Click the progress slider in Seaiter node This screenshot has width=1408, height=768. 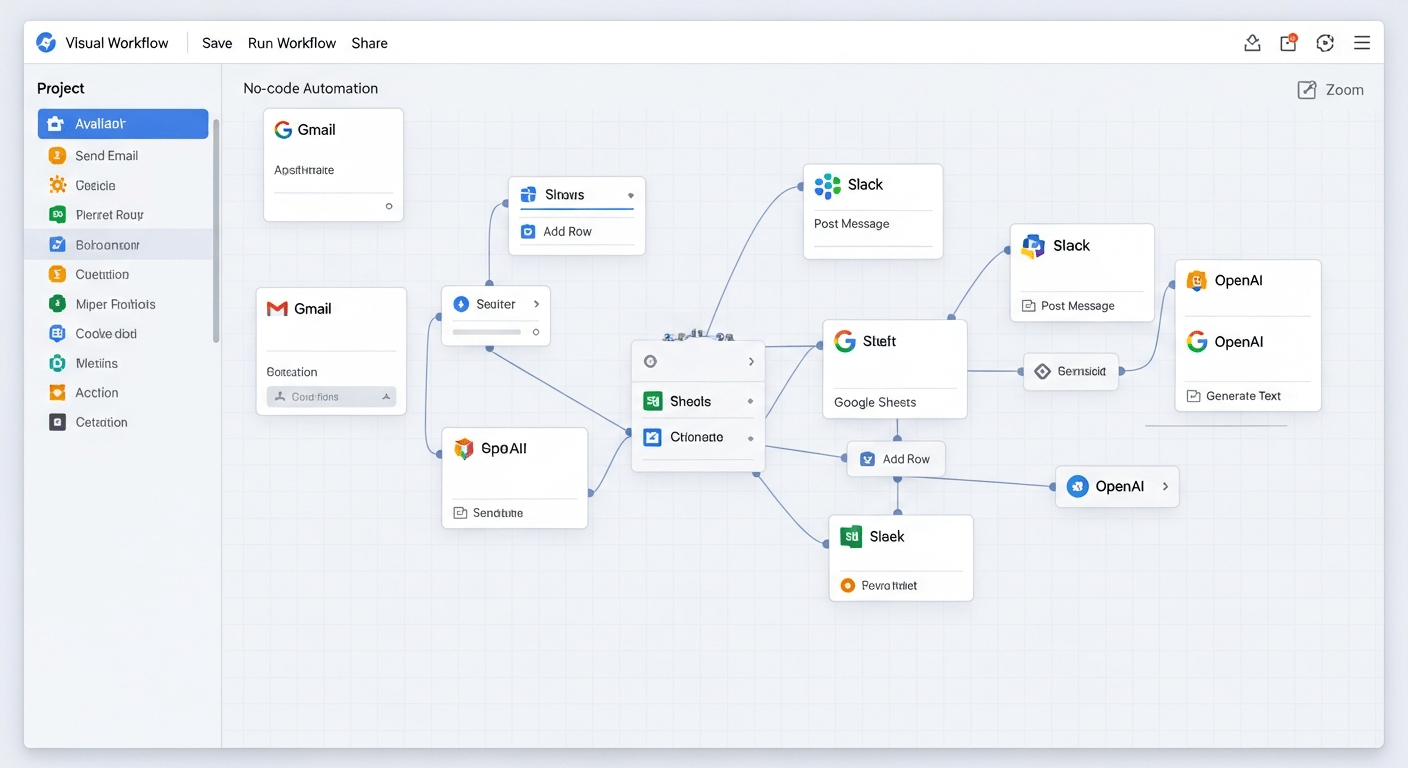(x=487, y=332)
